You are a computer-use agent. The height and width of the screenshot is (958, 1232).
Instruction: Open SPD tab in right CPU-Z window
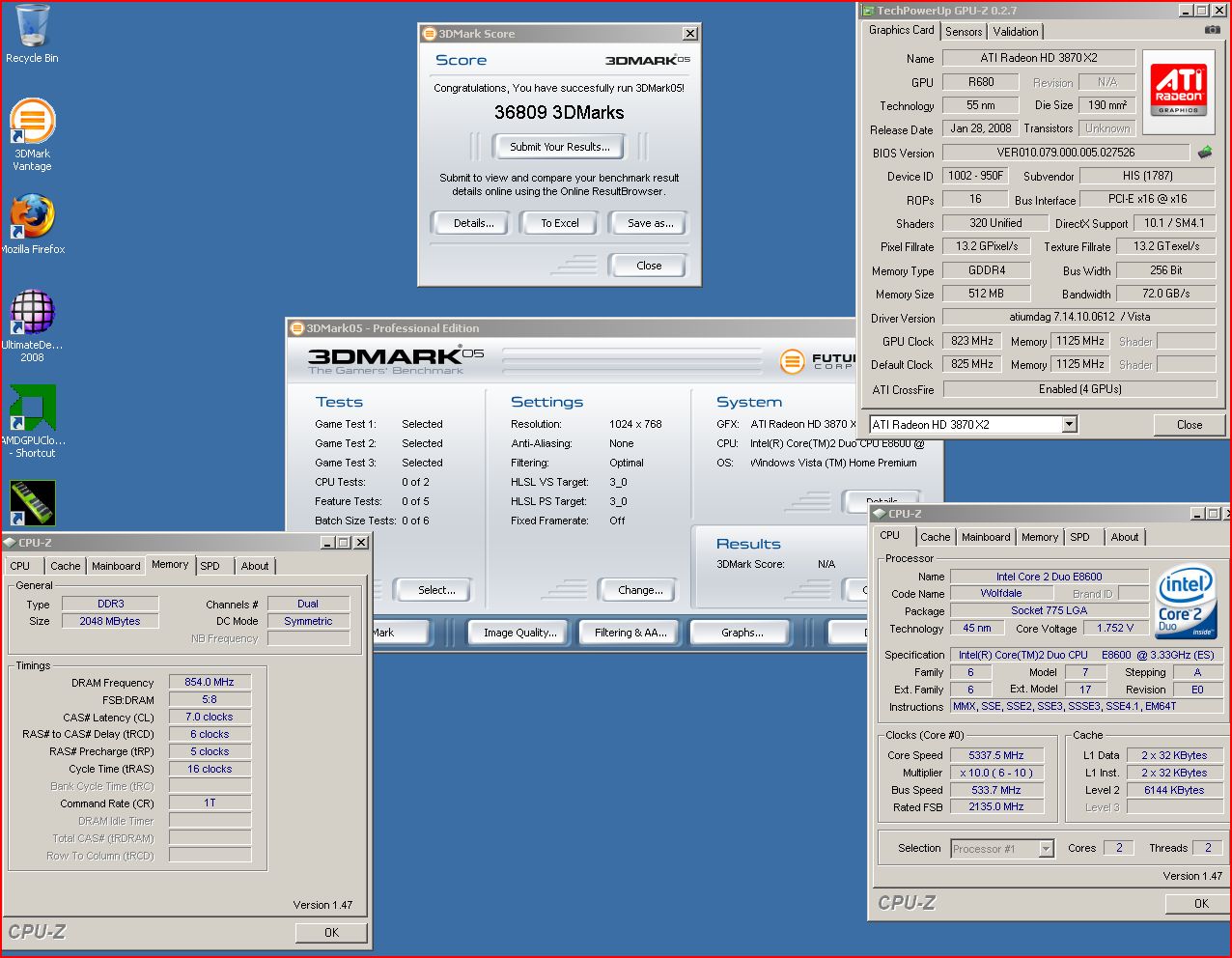click(1079, 537)
